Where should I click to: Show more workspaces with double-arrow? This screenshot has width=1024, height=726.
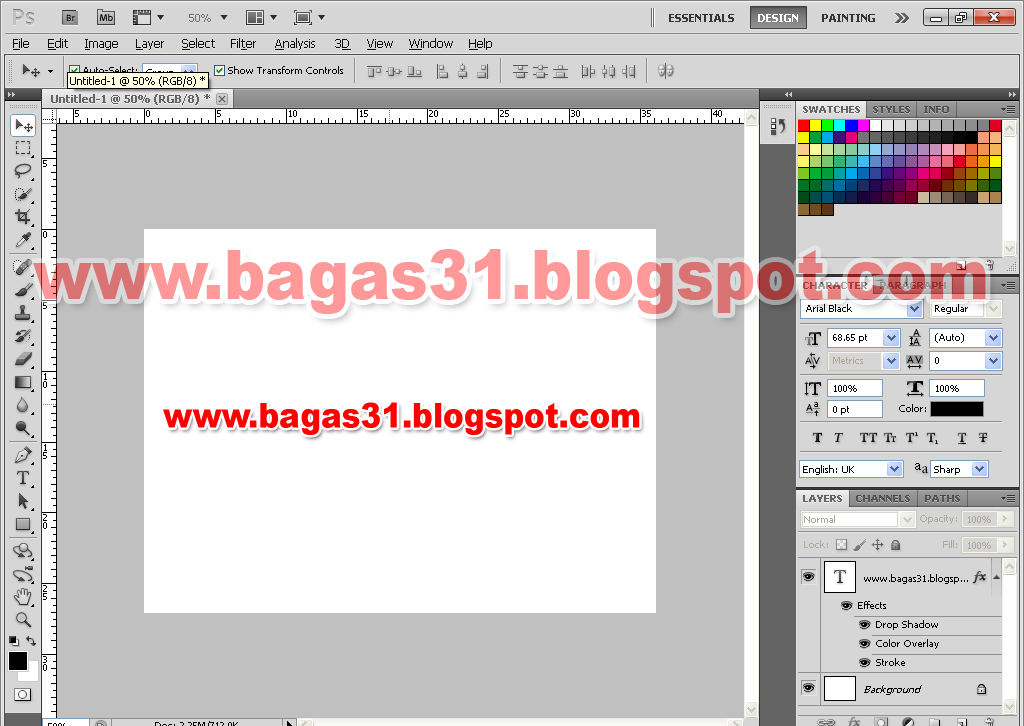[x=902, y=18]
